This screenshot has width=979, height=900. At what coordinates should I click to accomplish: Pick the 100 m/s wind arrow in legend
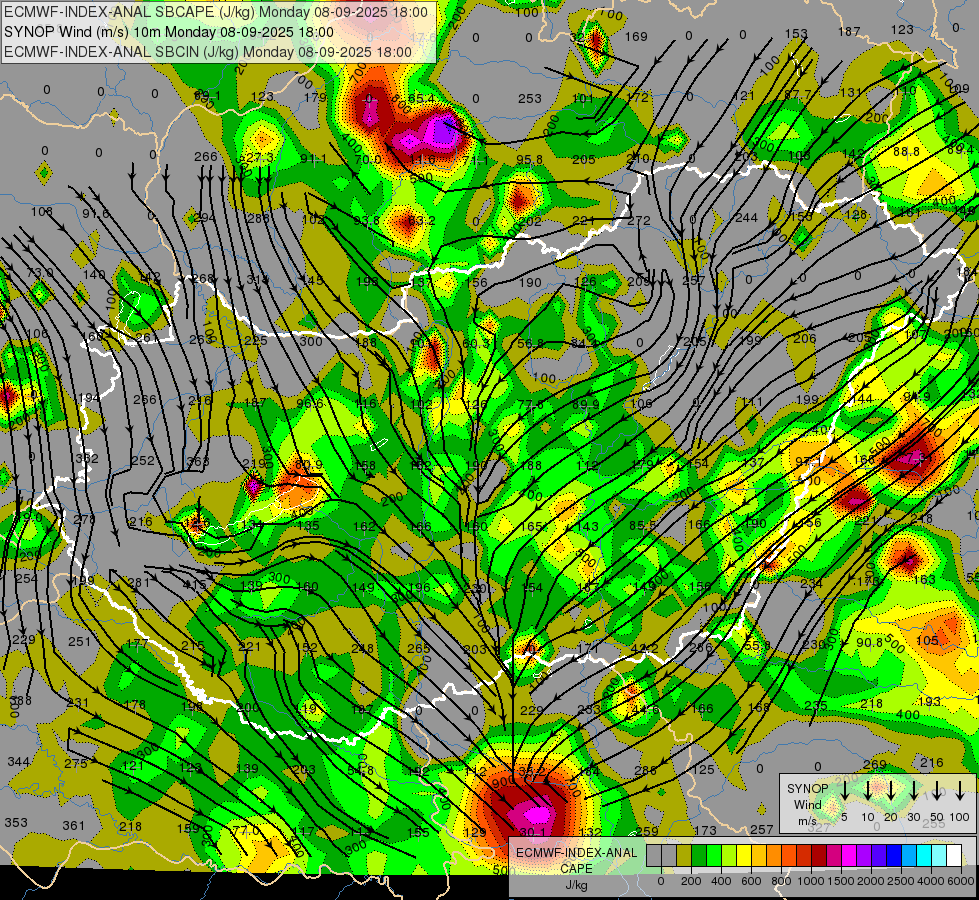point(960,791)
